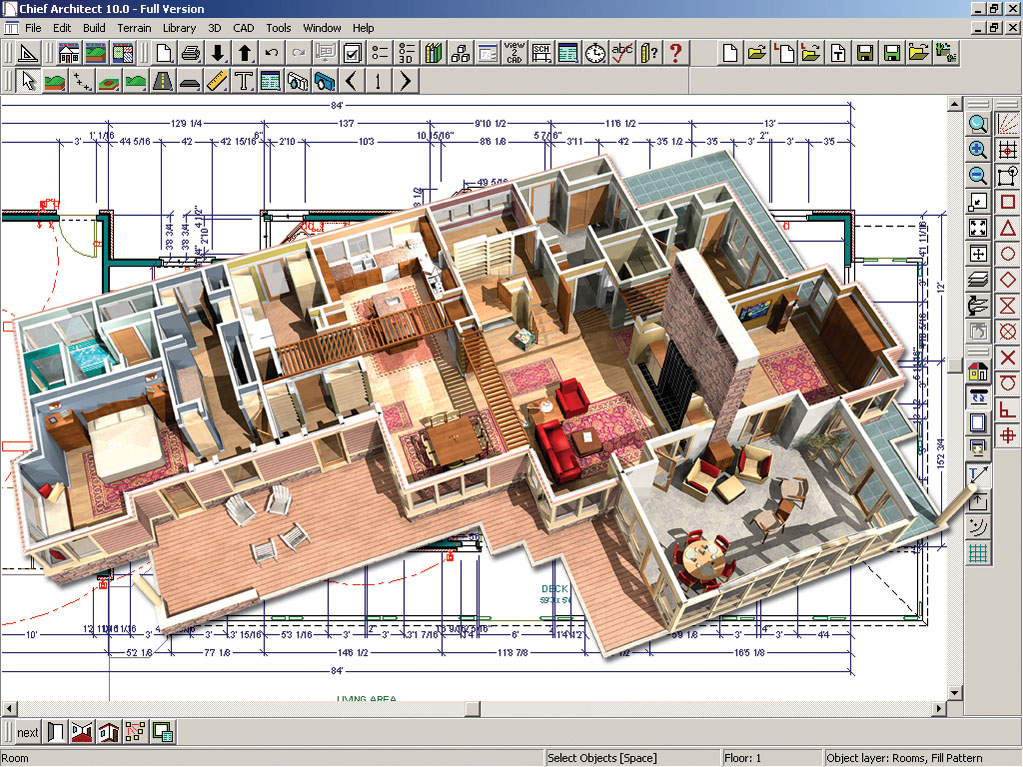This screenshot has width=1023, height=767.
Task: Click the next button in bottom toolbar
Action: (27, 732)
